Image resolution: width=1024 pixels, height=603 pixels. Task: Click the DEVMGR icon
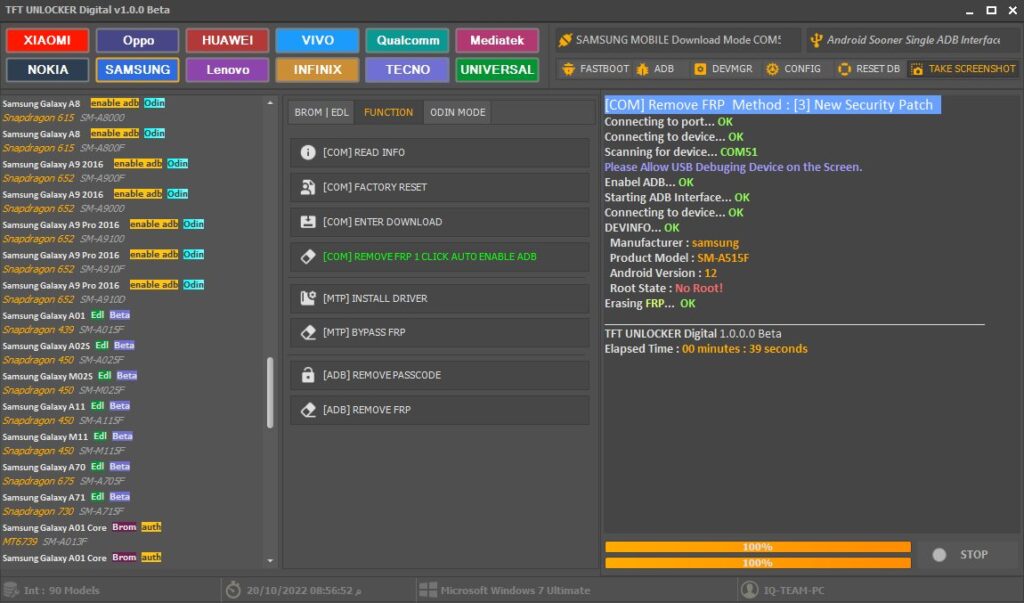click(699, 69)
